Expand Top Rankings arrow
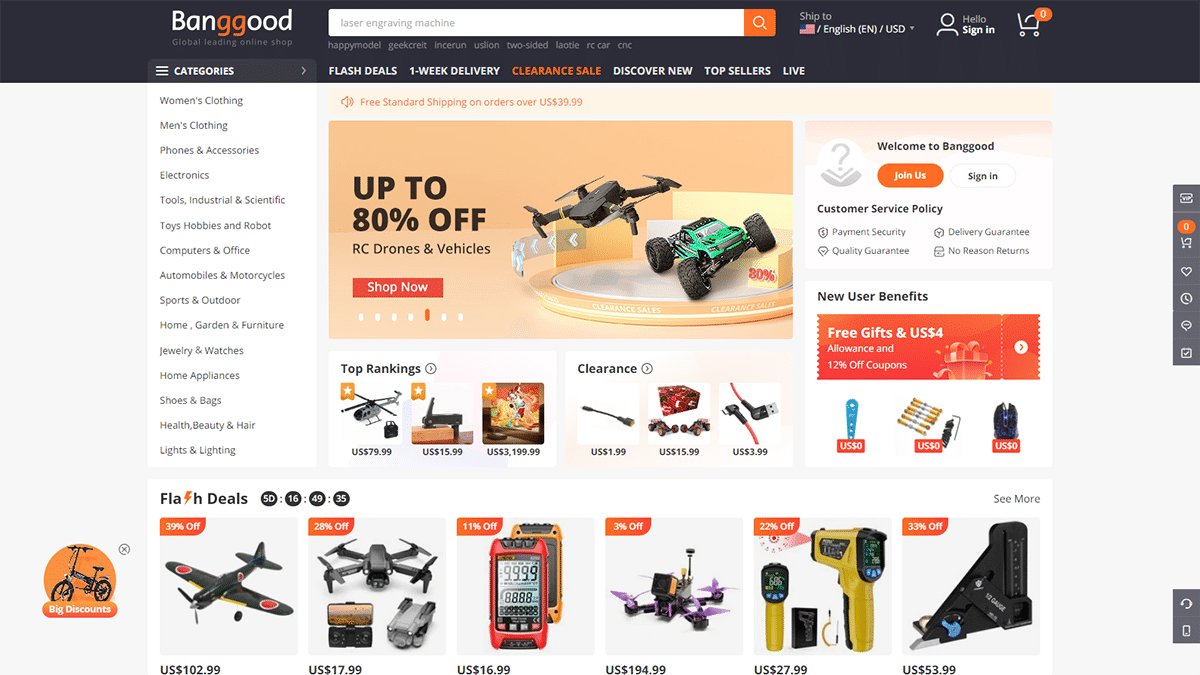This screenshot has height=675, width=1200. 431,368
